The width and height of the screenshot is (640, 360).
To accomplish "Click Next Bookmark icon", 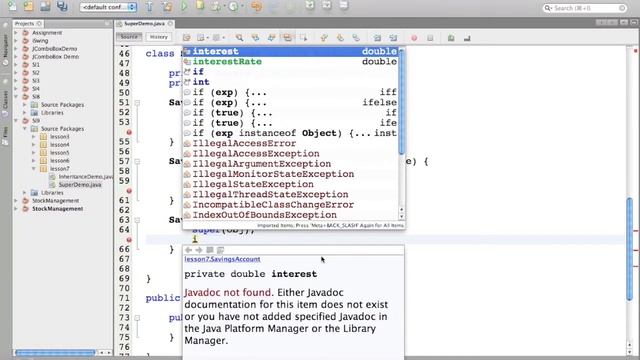I will coord(340,38).
